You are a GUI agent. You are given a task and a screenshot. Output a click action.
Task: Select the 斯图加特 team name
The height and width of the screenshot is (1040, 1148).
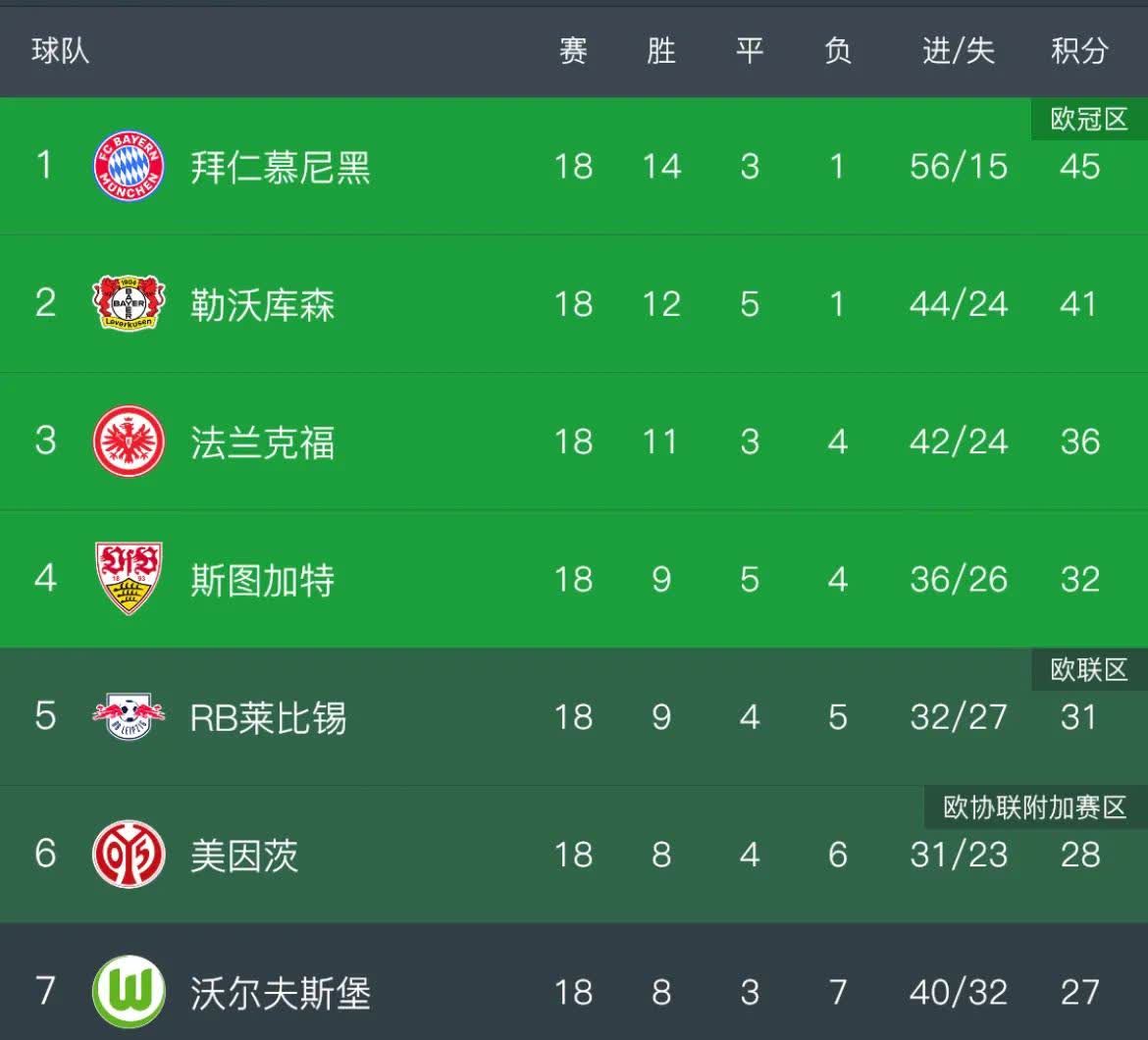tap(262, 580)
